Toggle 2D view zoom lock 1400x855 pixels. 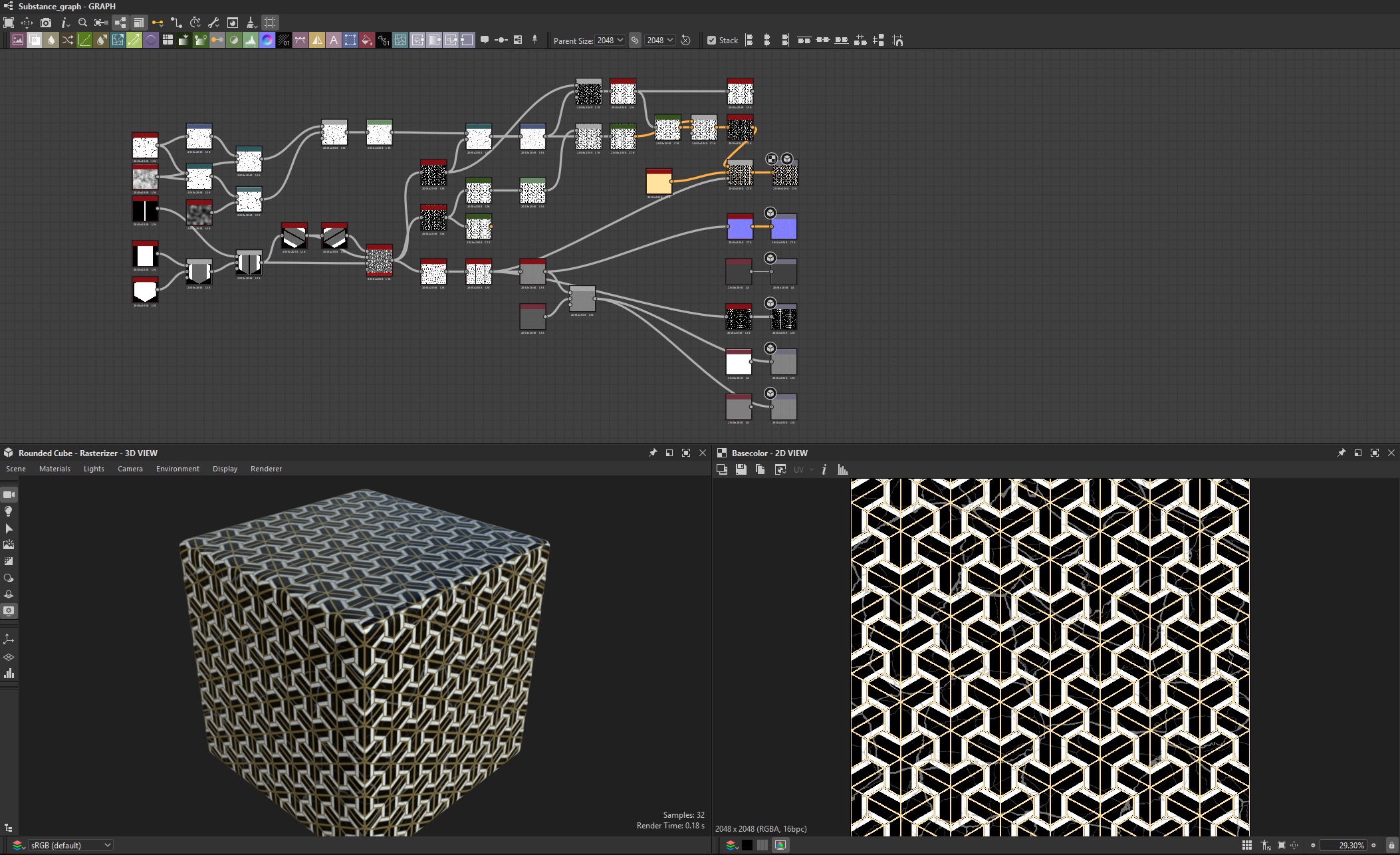click(1391, 845)
